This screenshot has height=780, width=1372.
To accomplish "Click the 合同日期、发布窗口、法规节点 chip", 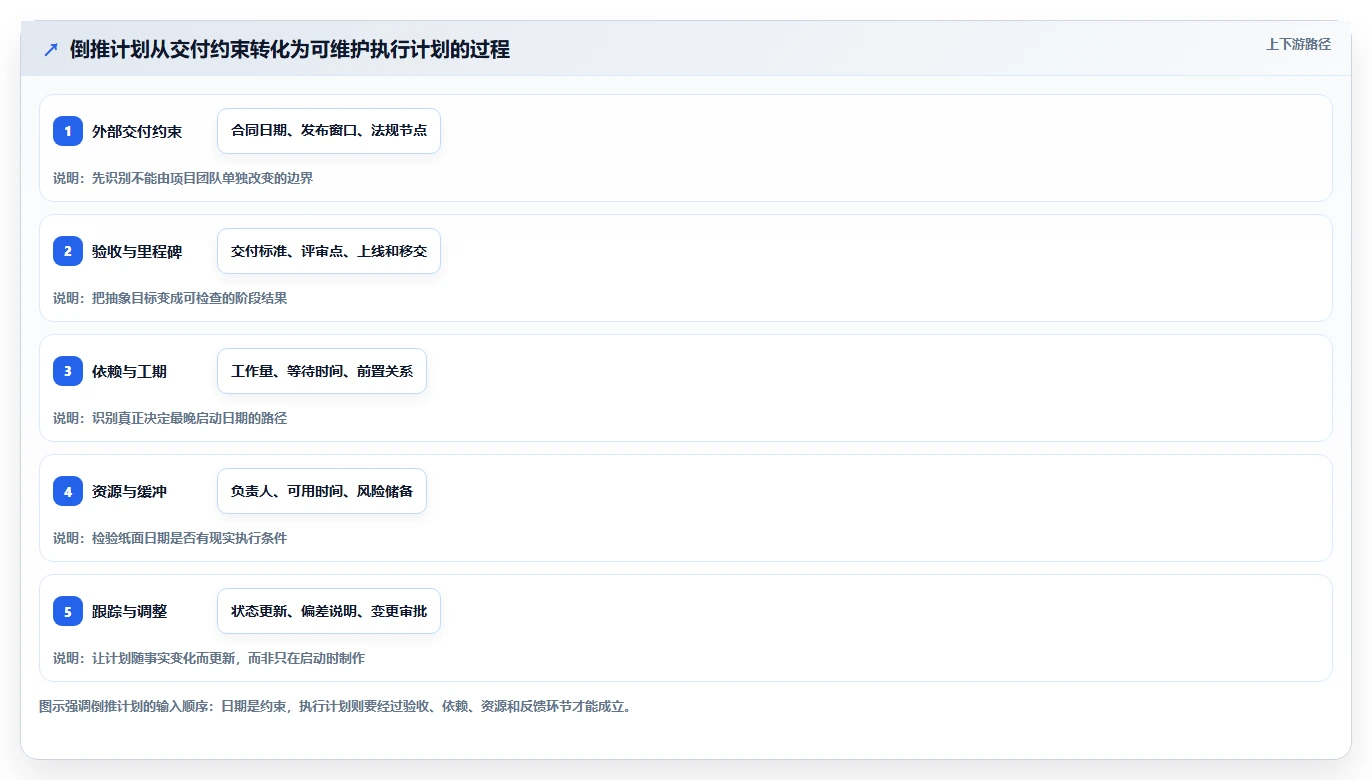I will (329, 131).
